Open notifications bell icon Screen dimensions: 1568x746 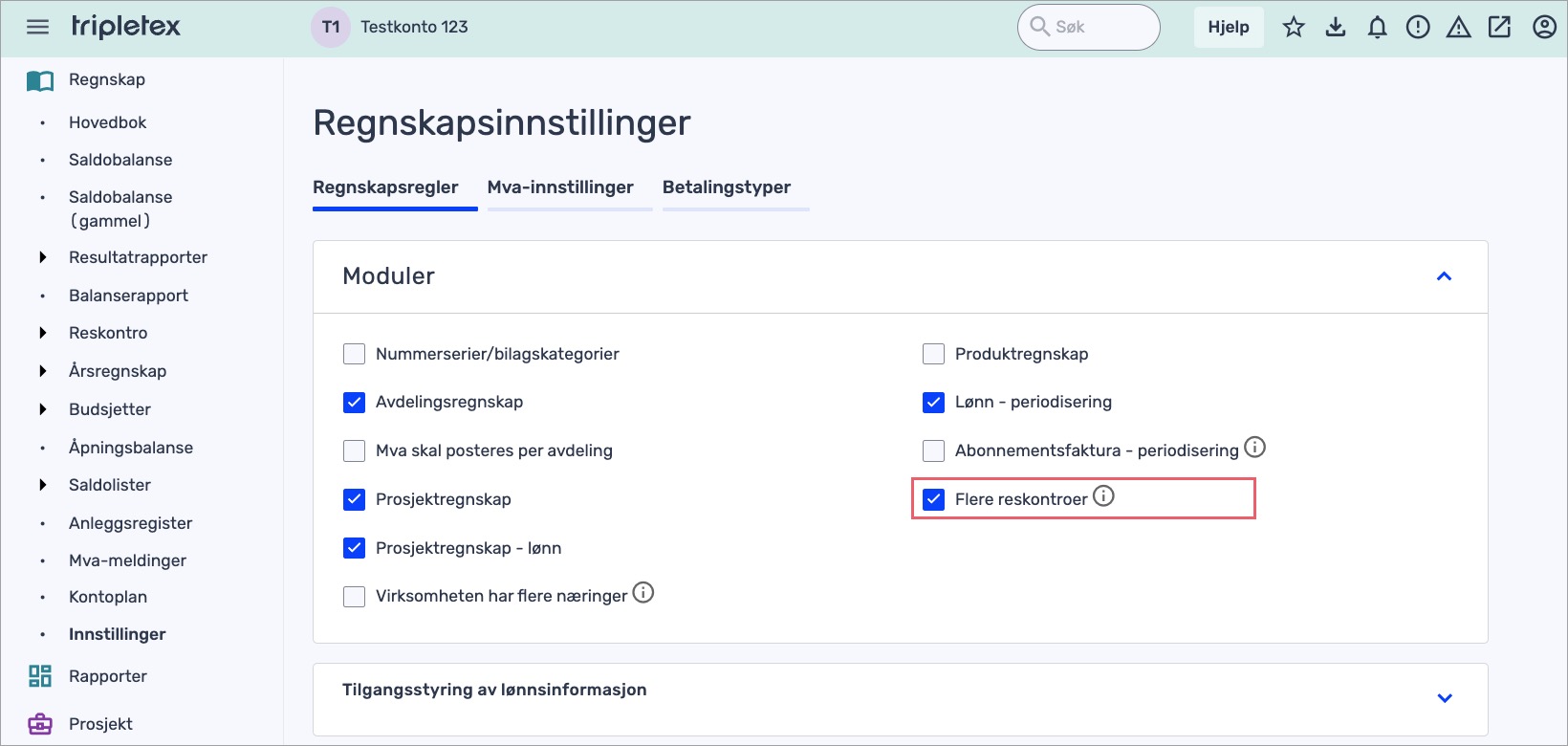coord(1377,27)
